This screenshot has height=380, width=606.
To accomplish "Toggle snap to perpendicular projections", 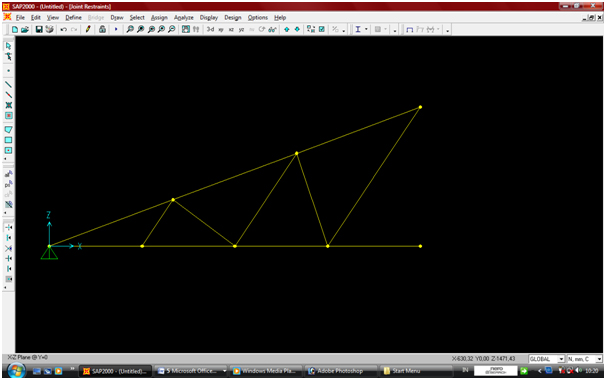I will [8, 258].
